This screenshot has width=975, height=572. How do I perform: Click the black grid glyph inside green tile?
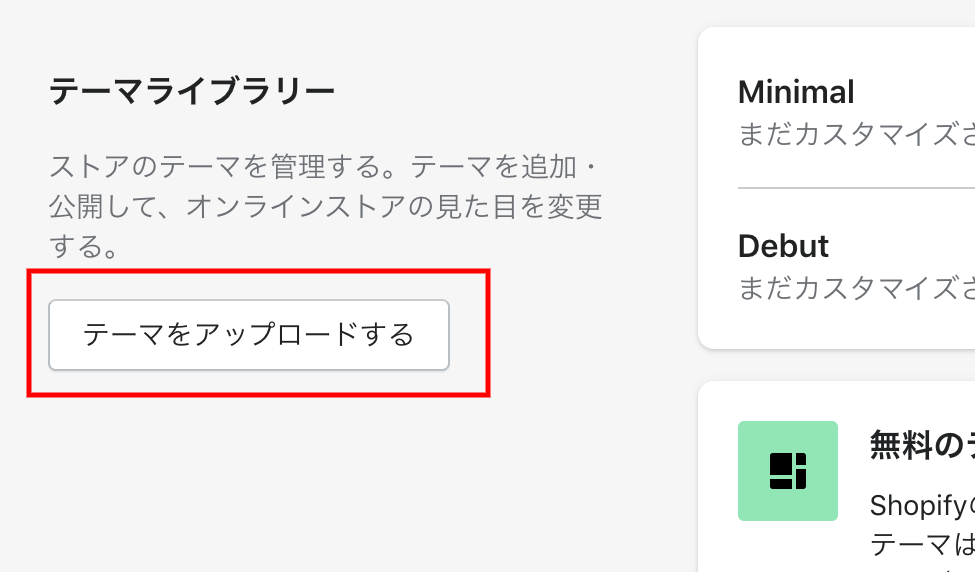788,471
